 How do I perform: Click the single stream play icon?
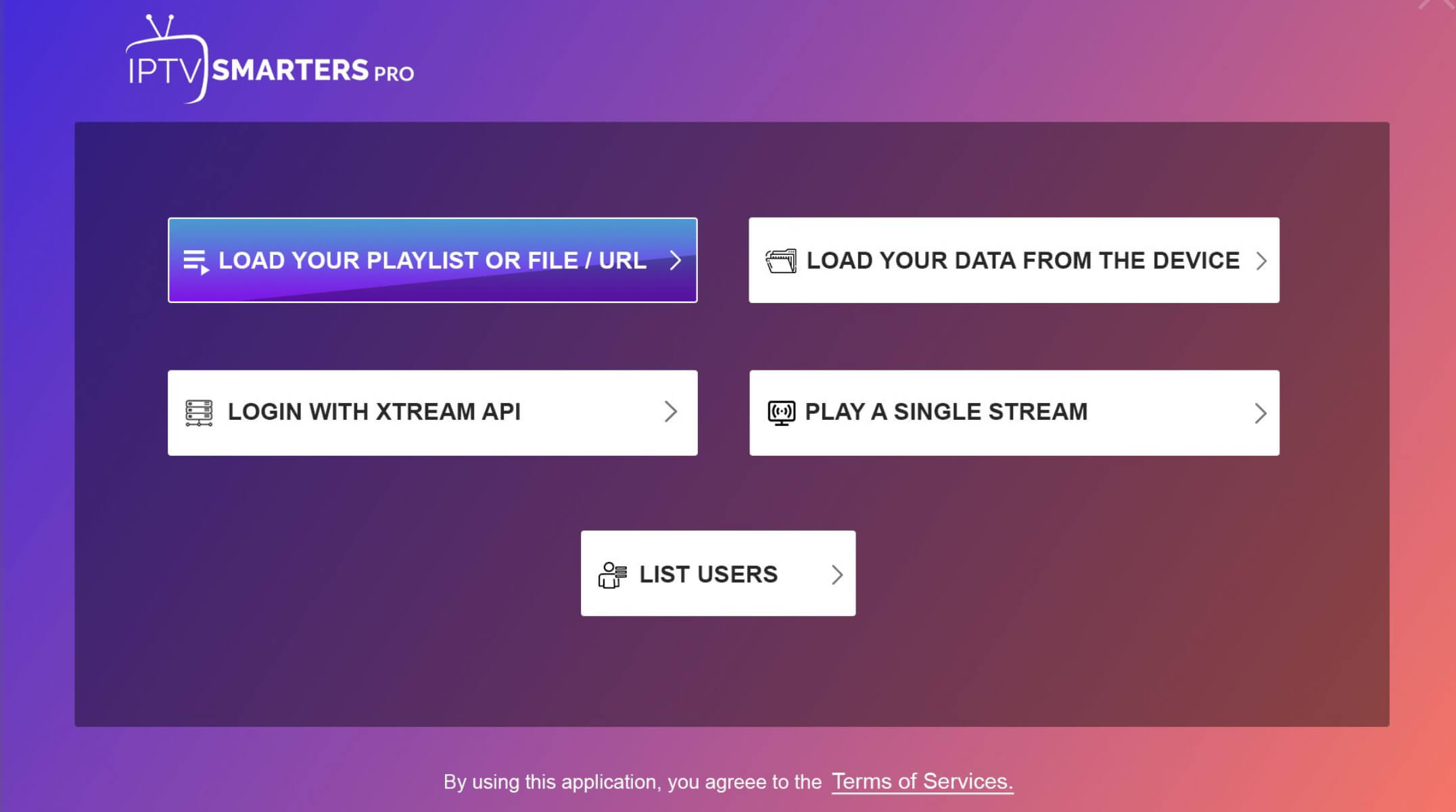point(781,411)
